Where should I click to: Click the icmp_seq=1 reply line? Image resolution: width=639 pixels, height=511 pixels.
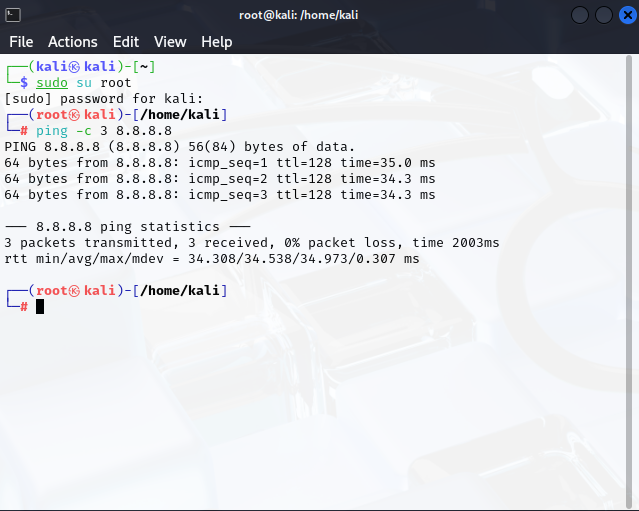coord(220,163)
